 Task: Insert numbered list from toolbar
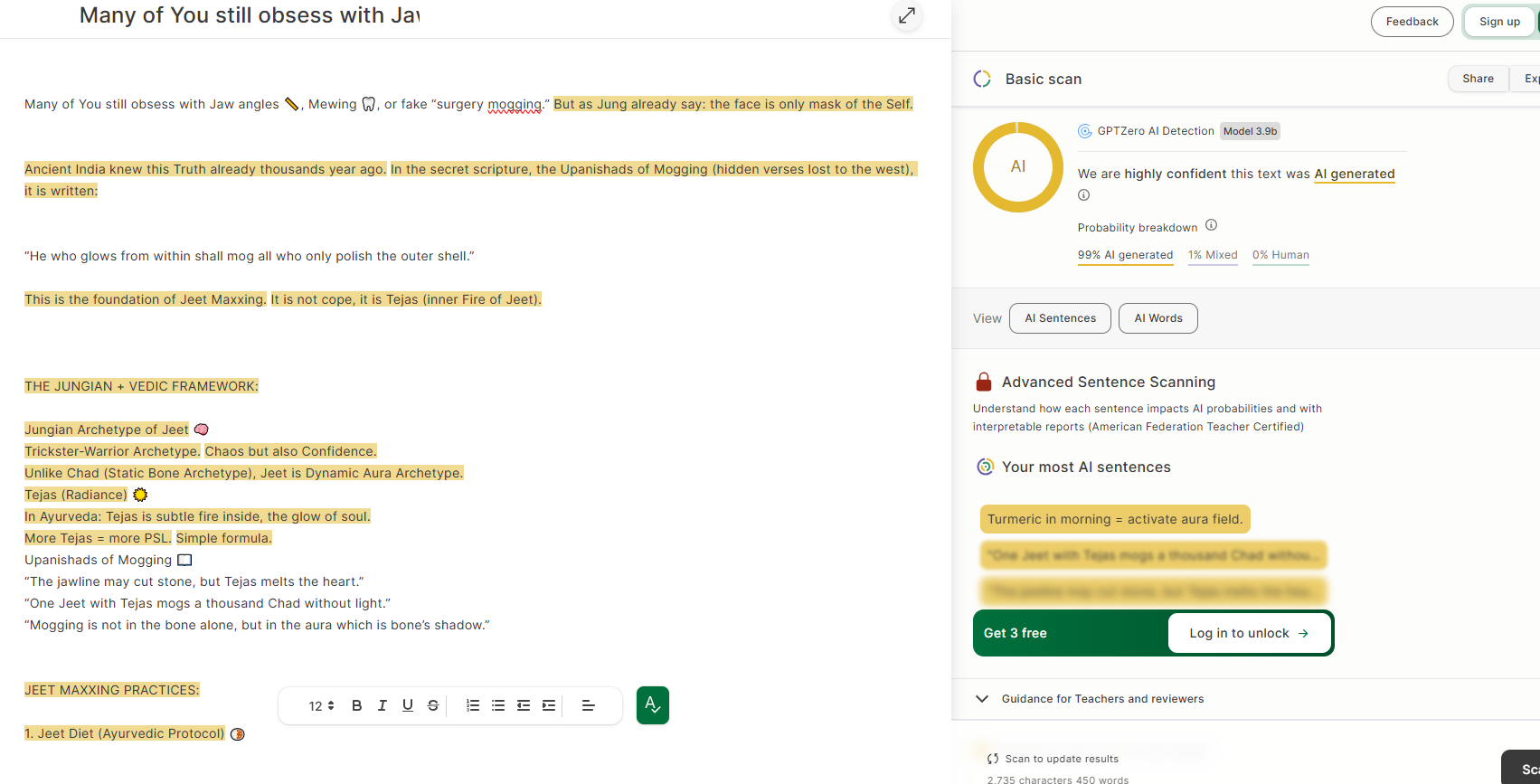click(x=473, y=705)
